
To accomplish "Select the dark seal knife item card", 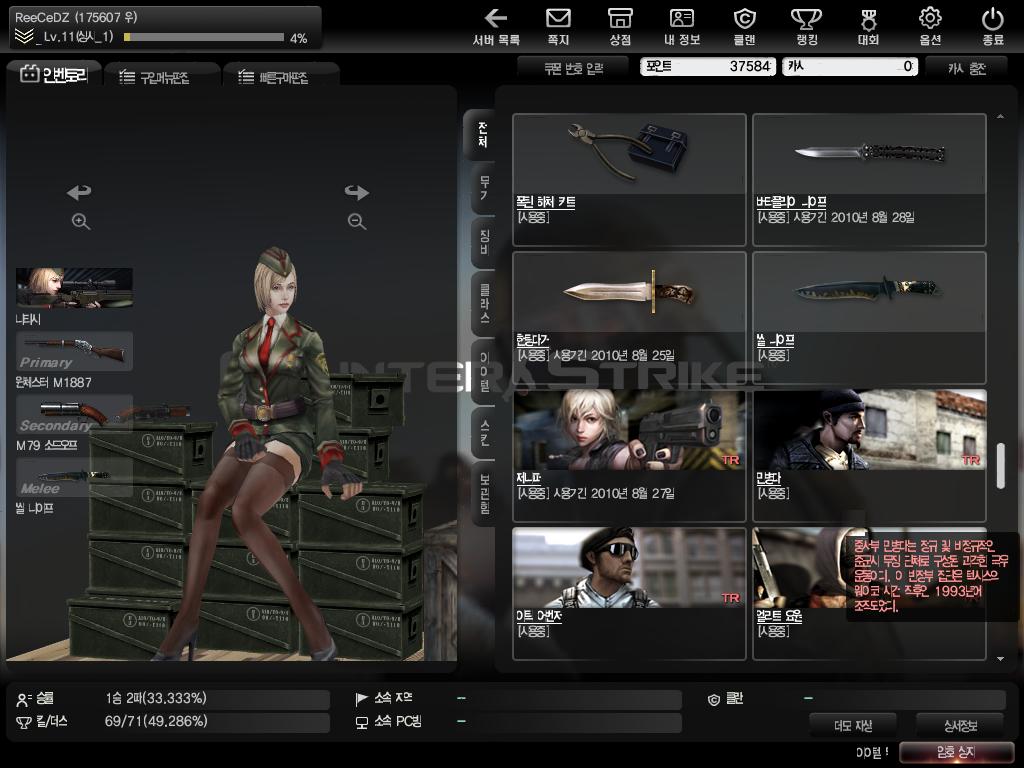I will pos(869,317).
